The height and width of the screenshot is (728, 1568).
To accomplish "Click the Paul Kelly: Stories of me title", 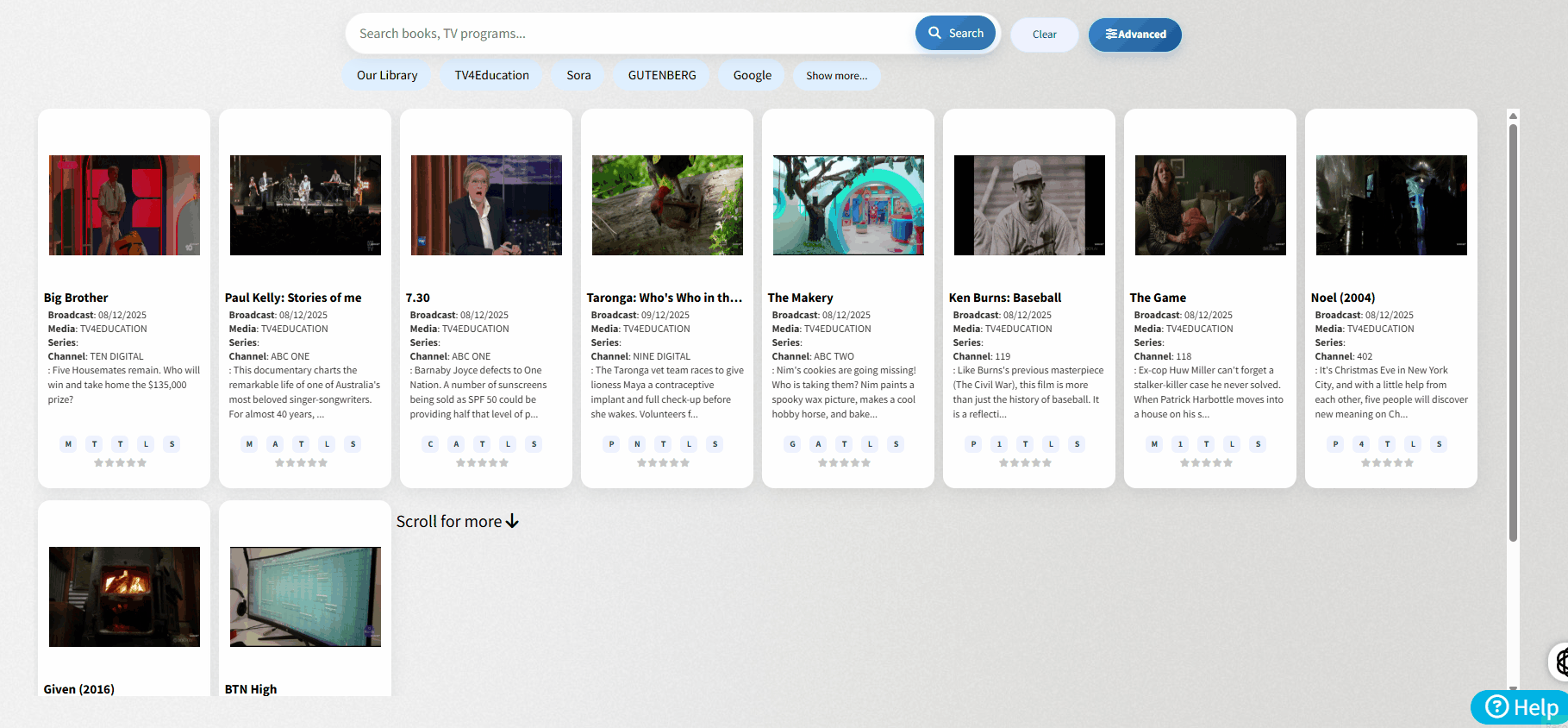I will click(293, 298).
